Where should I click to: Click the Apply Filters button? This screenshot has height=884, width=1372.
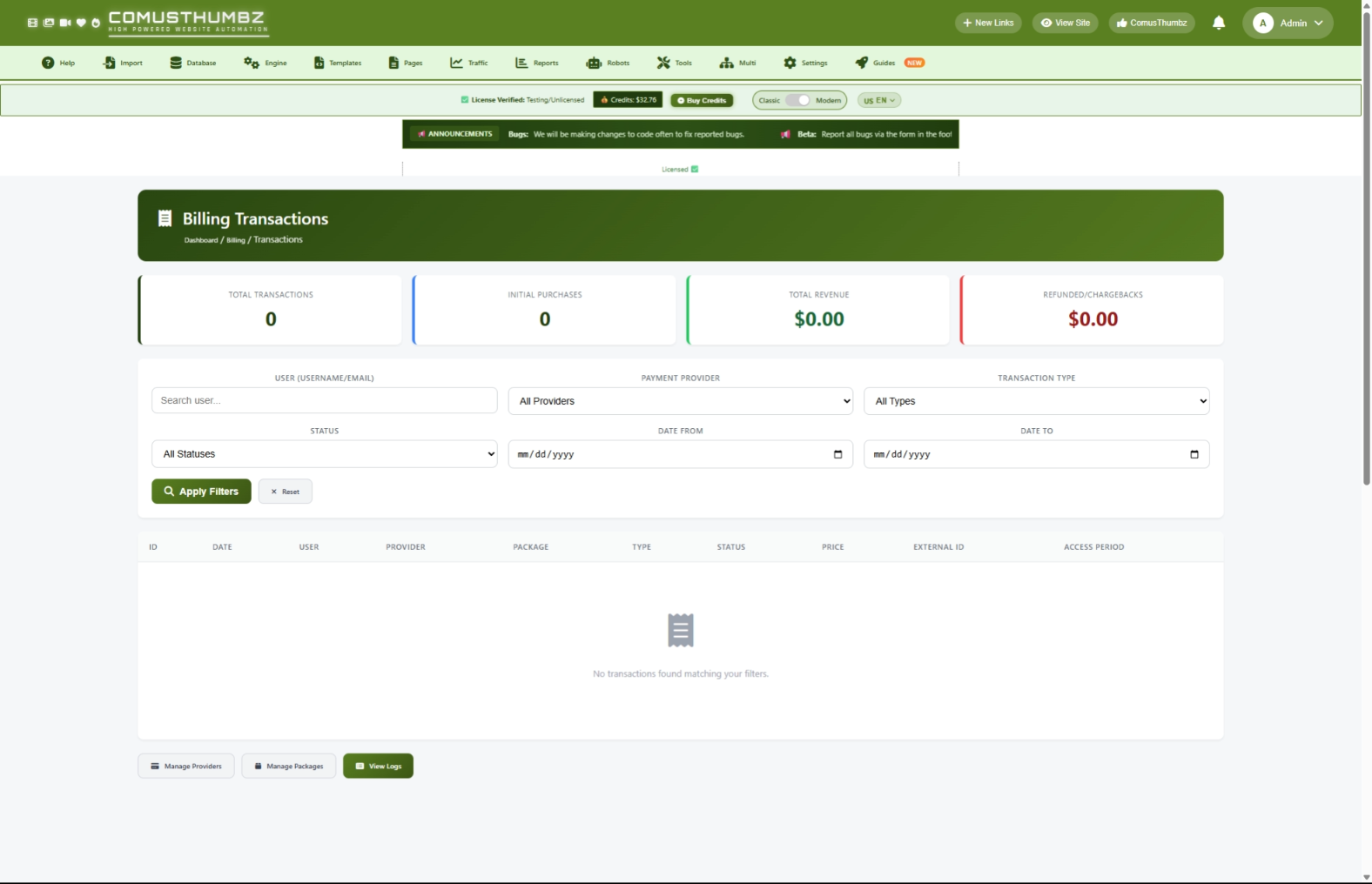click(201, 492)
